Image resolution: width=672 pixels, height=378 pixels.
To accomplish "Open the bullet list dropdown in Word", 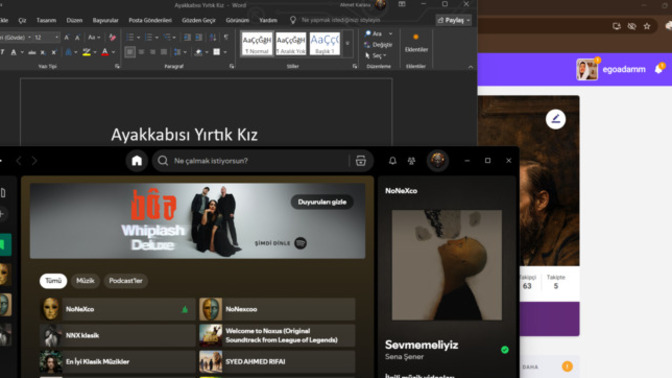I will coord(138,38).
